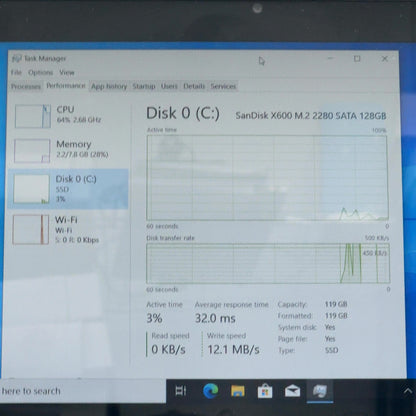Switch to the App history tab
The height and width of the screenshot is (416, 416).
[x=109, y=87]
